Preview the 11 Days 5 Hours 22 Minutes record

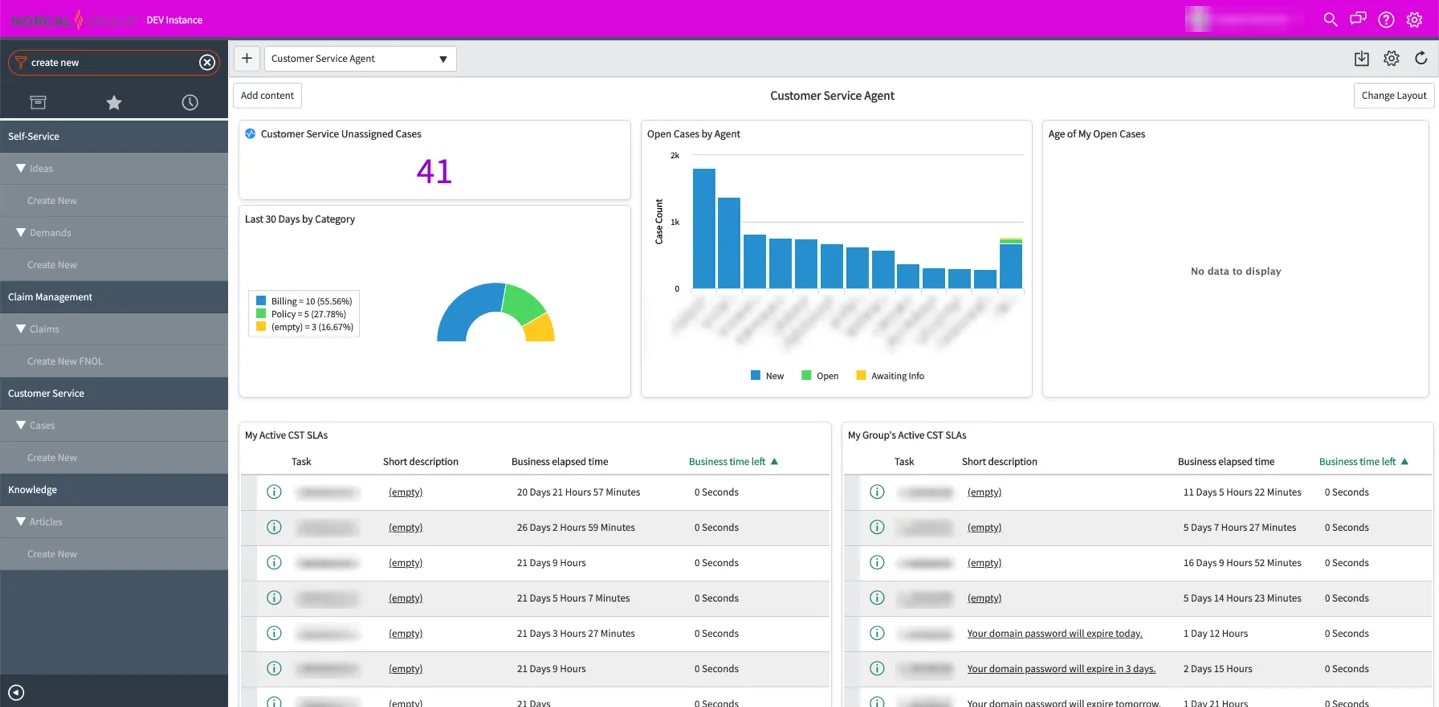click(877, 492)
